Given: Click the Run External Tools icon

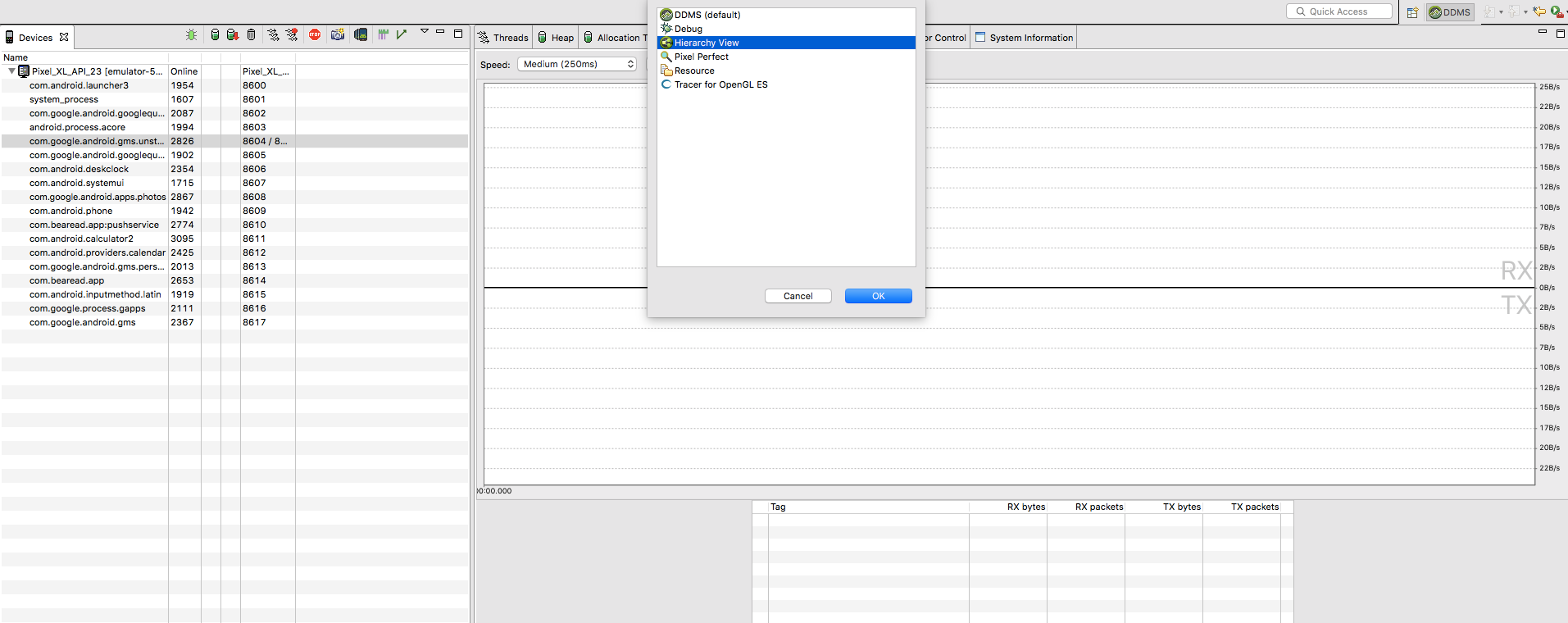Looking at the screenshot, I should point(1556,11).
